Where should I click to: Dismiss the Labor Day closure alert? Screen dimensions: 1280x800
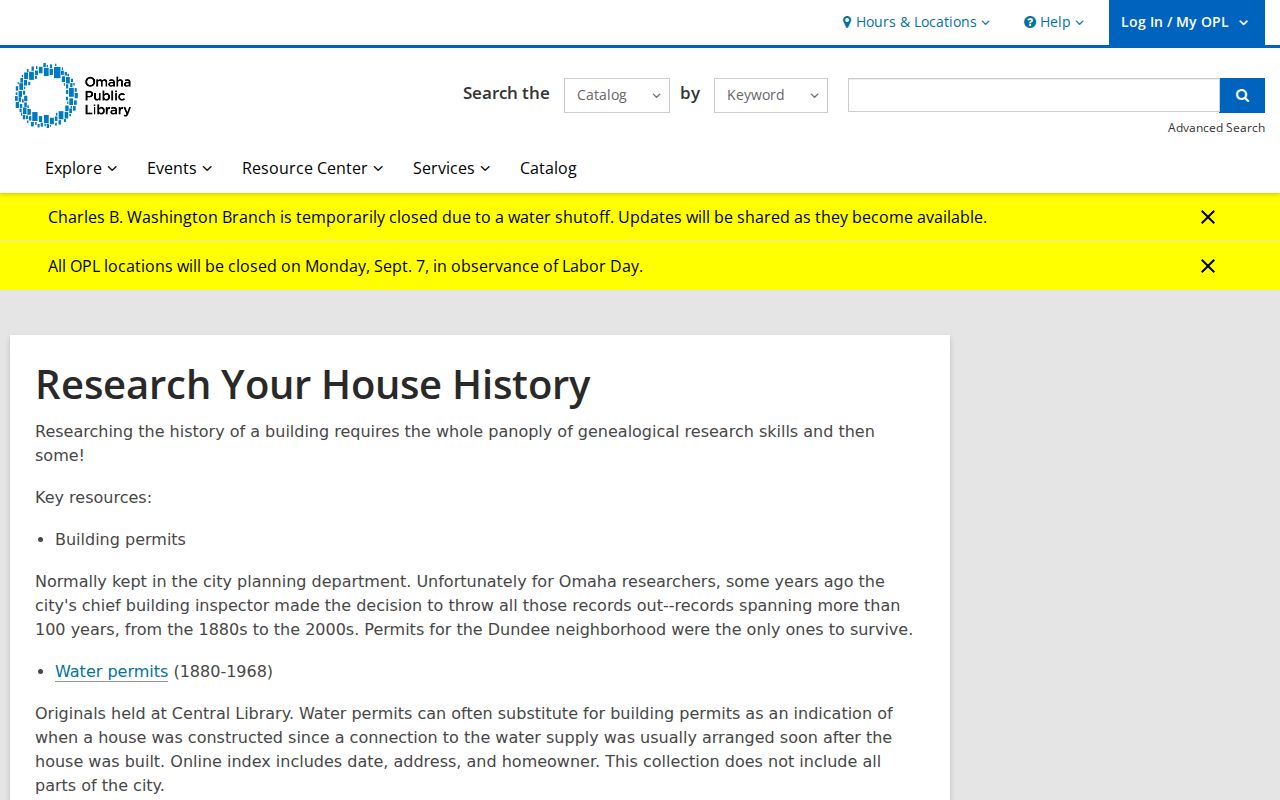[1208, 266]
